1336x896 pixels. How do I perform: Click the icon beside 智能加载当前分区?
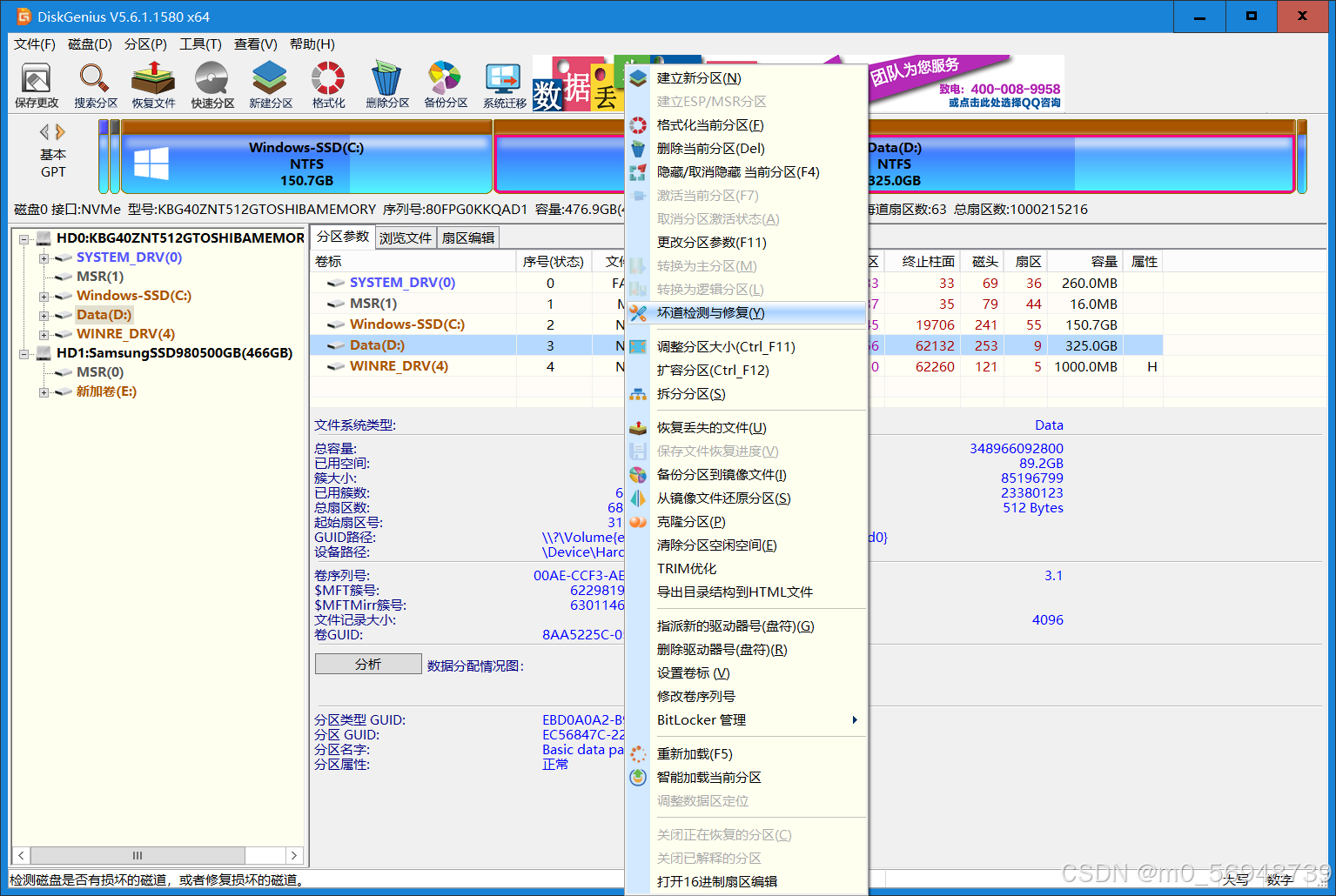click(x=638, y=778)
